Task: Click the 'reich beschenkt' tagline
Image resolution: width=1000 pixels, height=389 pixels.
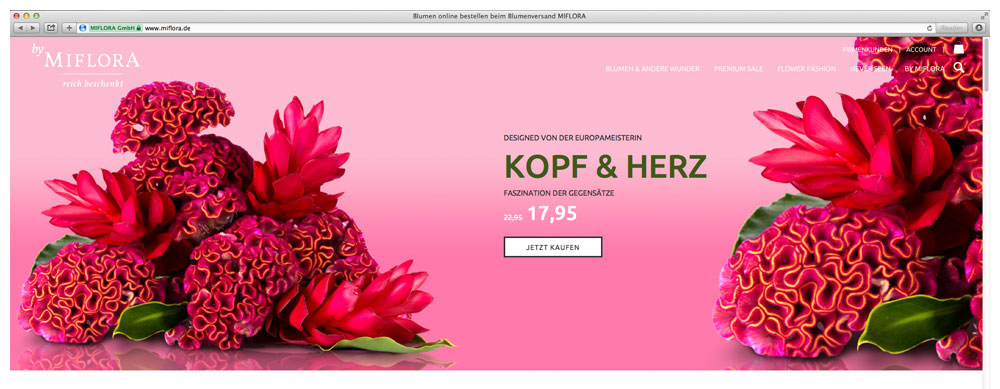Action: pos(93,84)
